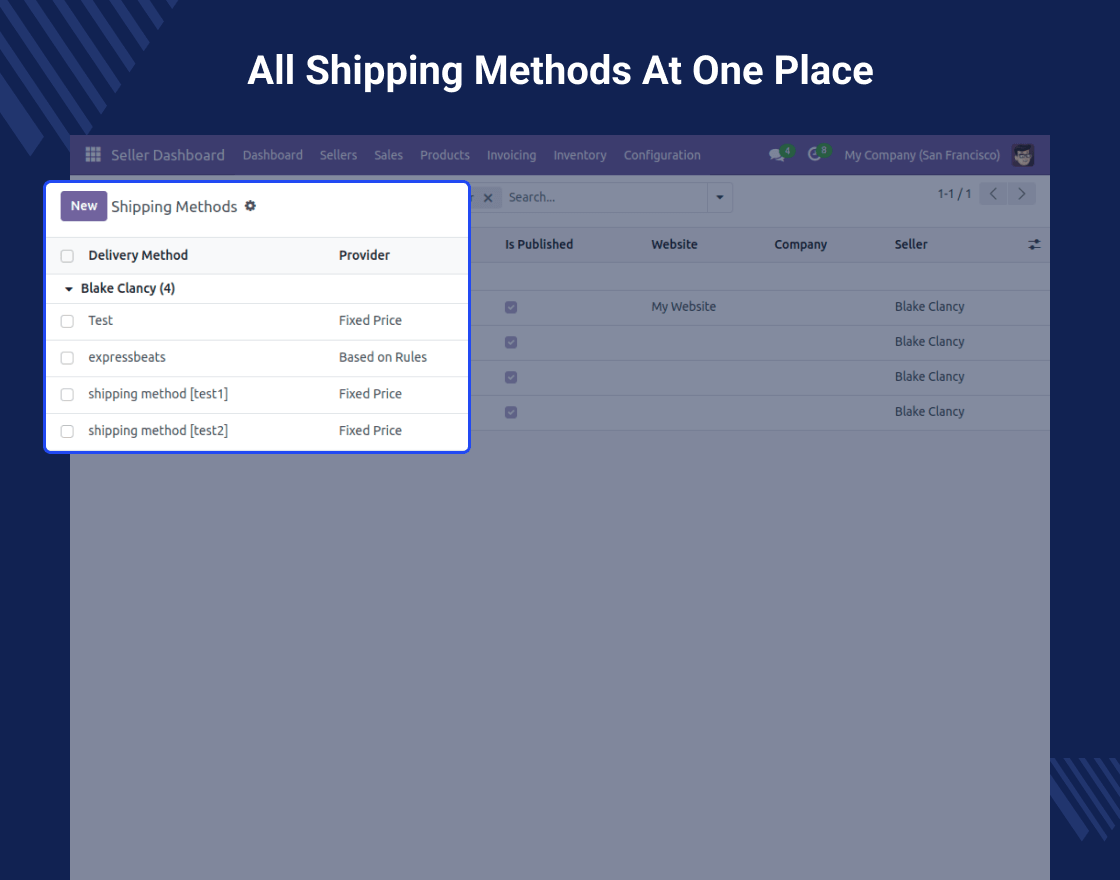Viewport: 1120px width, 880px height.
Task: Open the Invoicing menu
Action: 511,155
